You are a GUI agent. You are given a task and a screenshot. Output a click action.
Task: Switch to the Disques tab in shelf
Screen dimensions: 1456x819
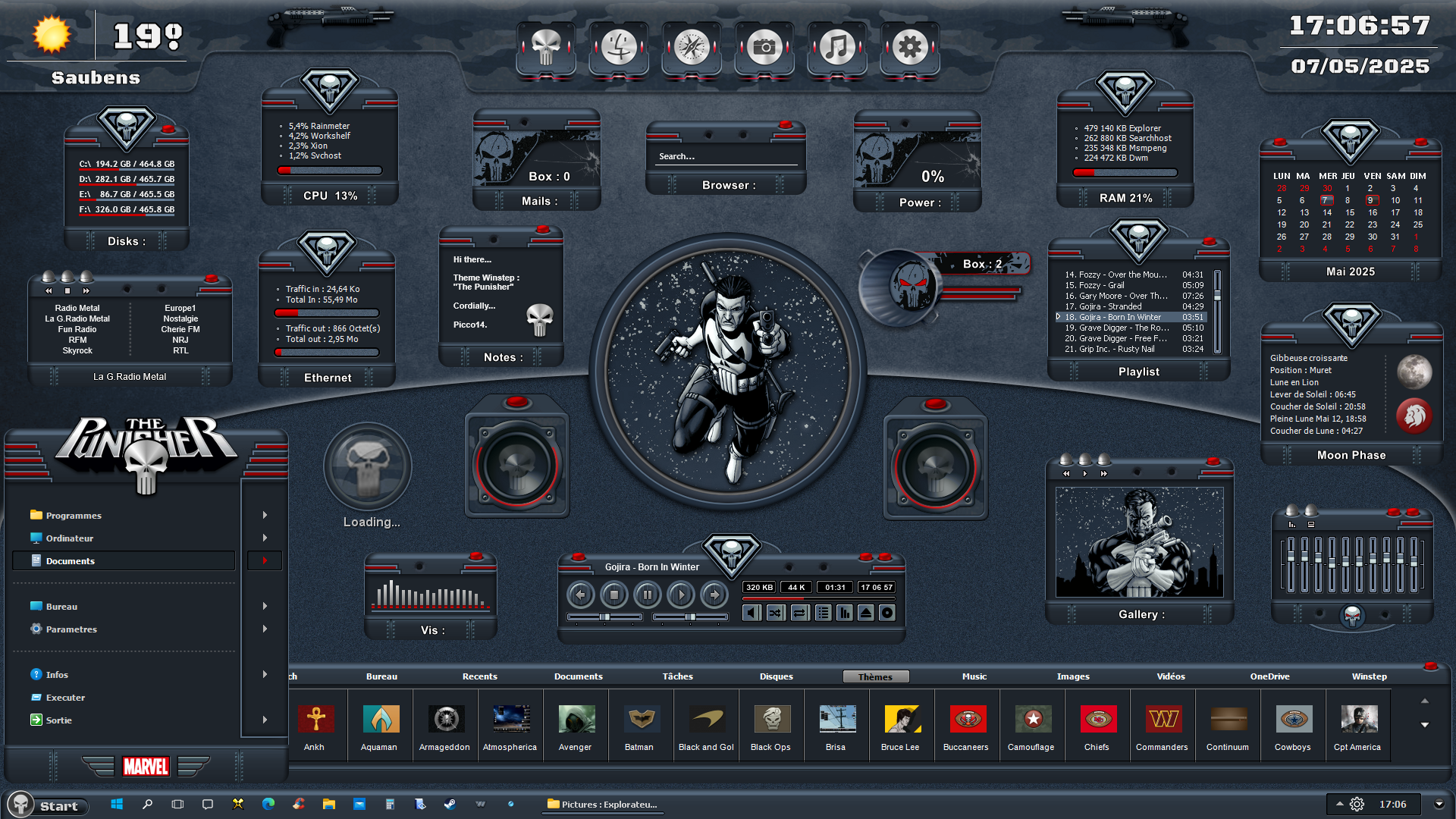click(x=777, y=676)
